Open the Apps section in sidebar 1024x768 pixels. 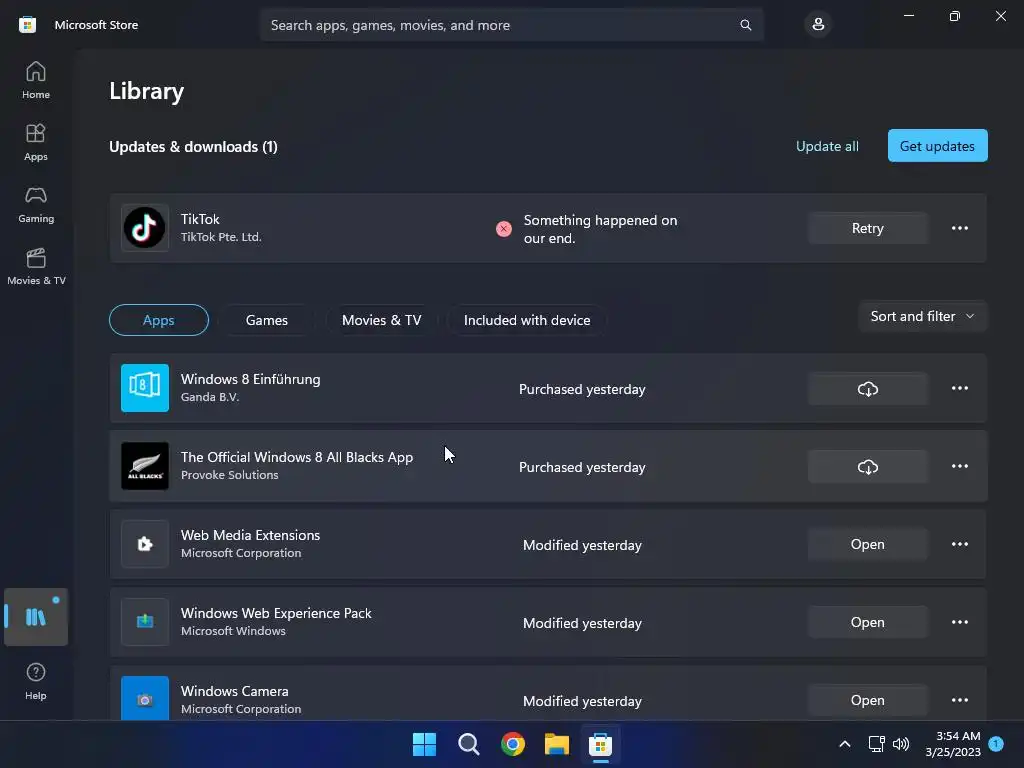click(36, 142)
